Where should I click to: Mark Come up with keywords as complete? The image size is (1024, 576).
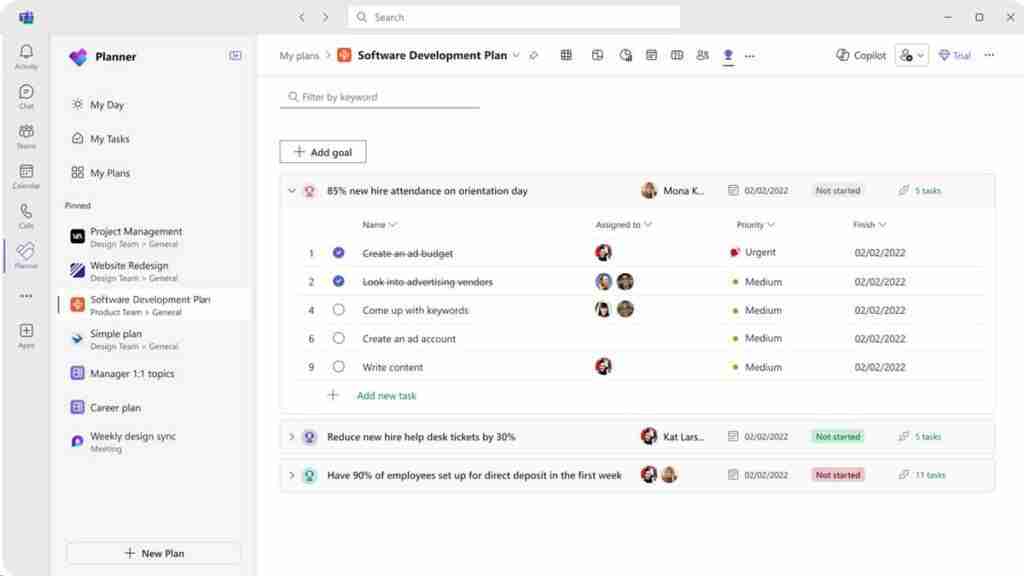coord(338,310)
